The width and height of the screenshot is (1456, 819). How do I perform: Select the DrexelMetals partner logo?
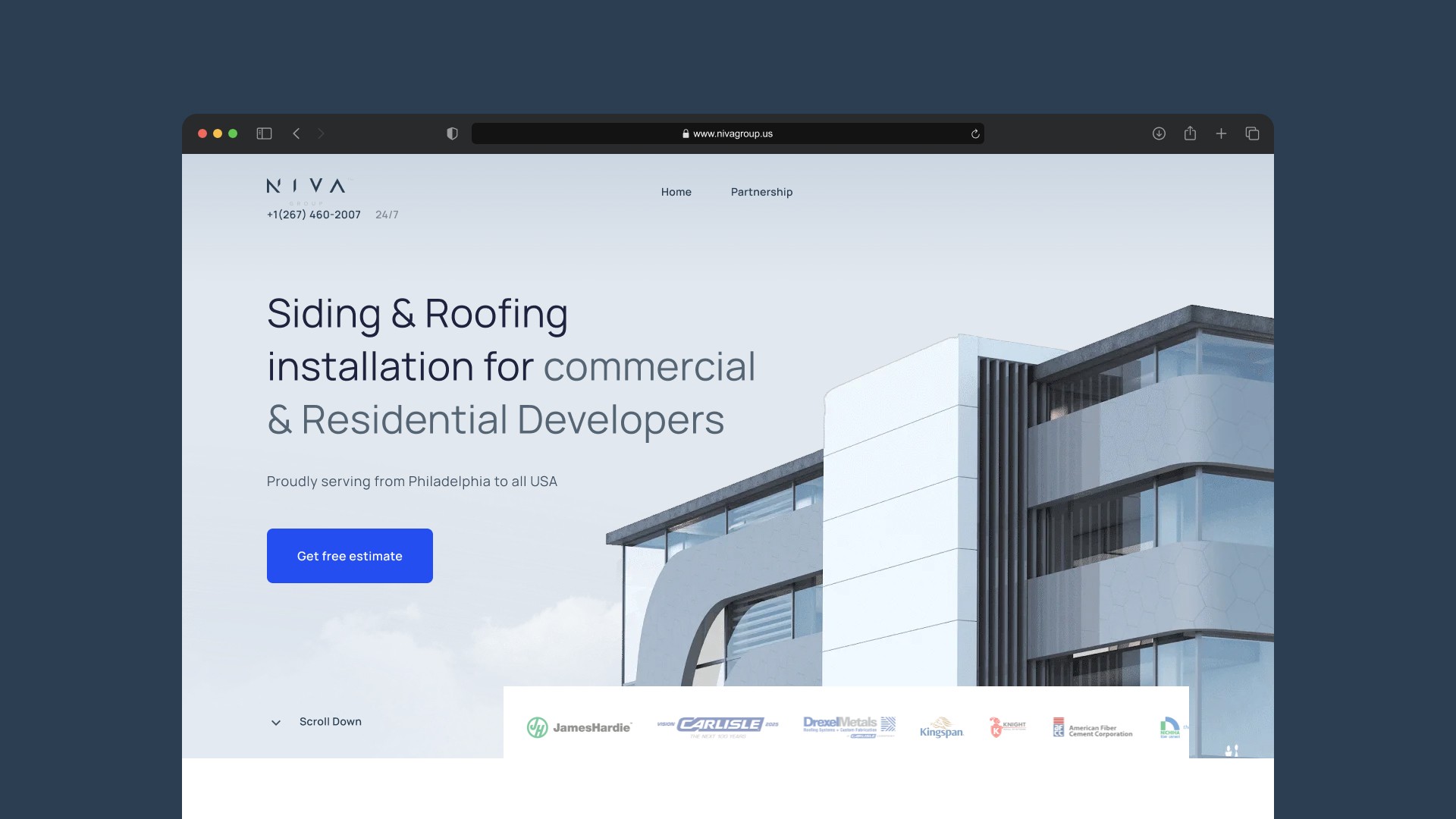click(849, 726)
